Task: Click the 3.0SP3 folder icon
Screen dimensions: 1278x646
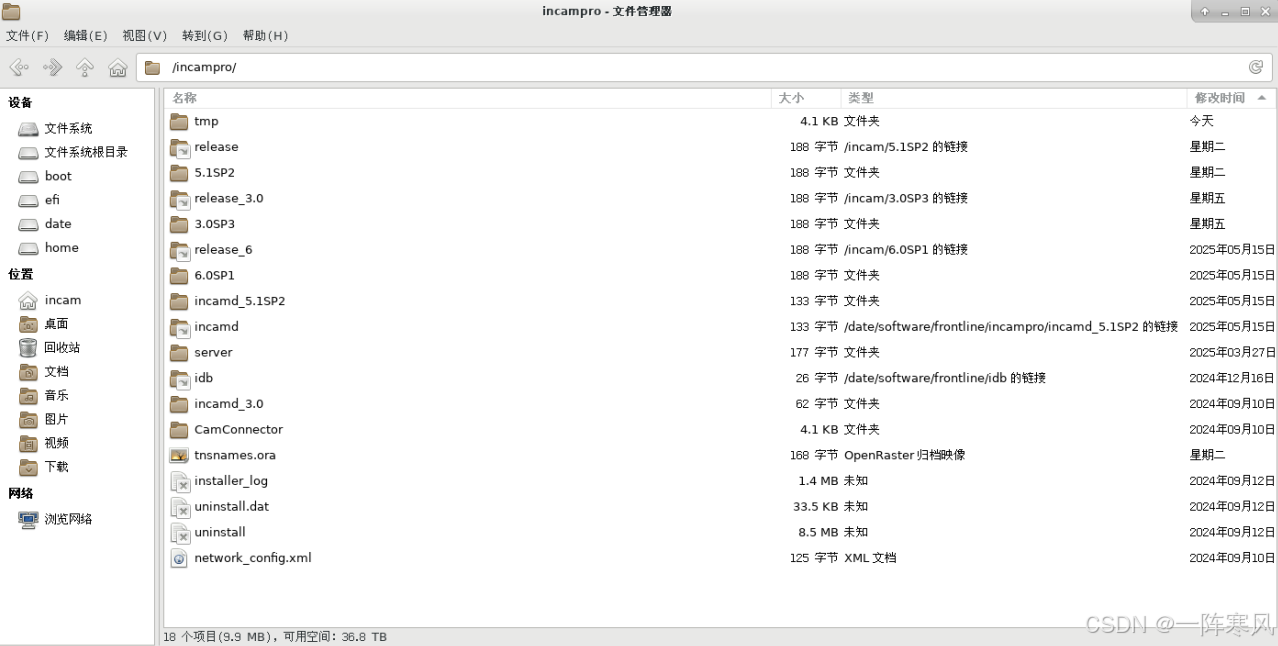Action: pyautogui.click(x=179, y=224)
